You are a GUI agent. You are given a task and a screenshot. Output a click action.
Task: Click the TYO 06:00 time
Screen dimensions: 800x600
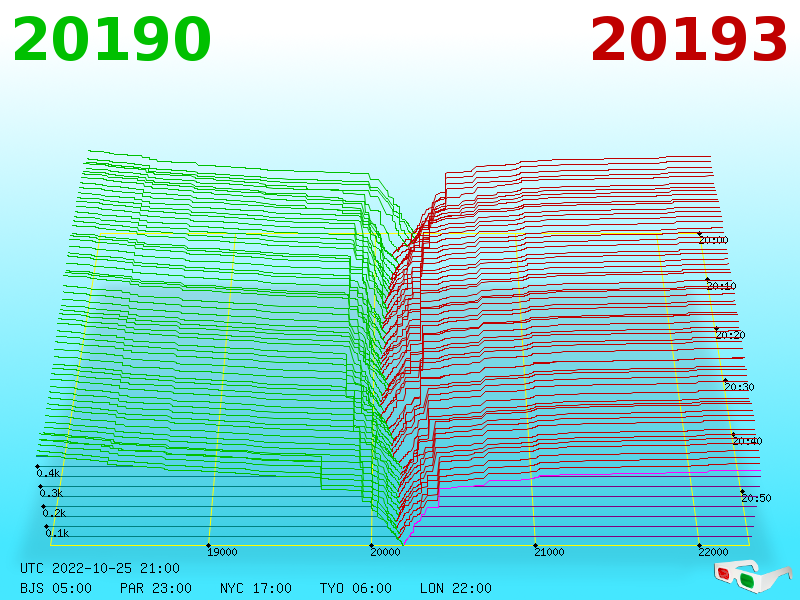[356, 588]
